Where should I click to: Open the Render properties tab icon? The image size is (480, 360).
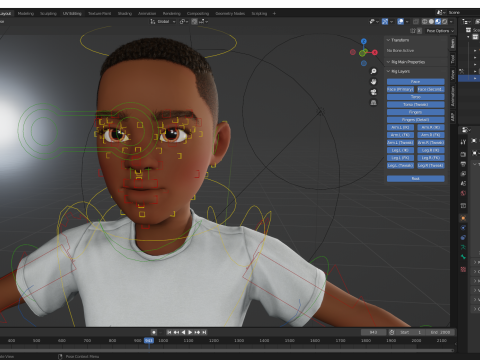(x=463, y=154)
